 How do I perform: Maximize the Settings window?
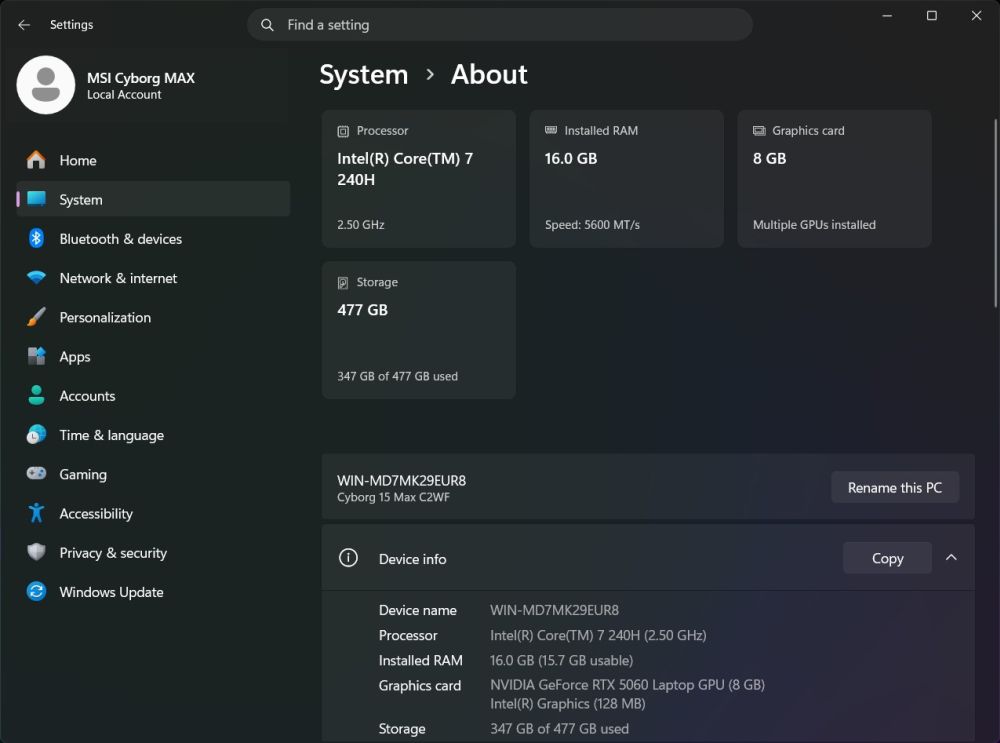tap(932, 15)
